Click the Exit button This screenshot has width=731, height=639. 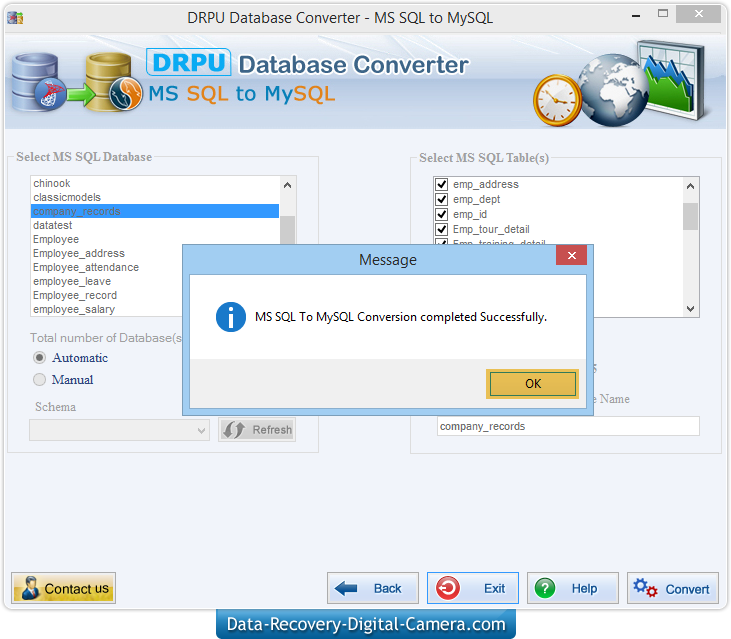pyautogui.click(x=473, y=588)
